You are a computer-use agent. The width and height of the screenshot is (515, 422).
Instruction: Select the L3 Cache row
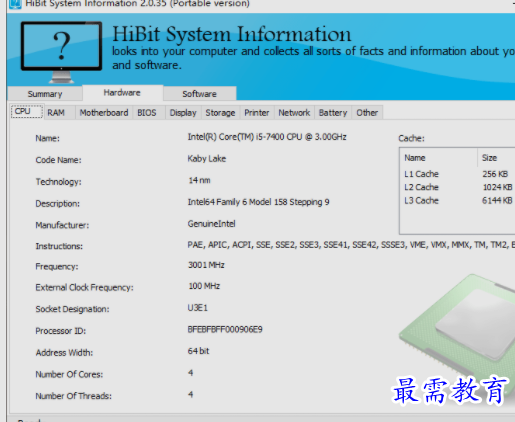pyautogui.click(x=458, y=201)
